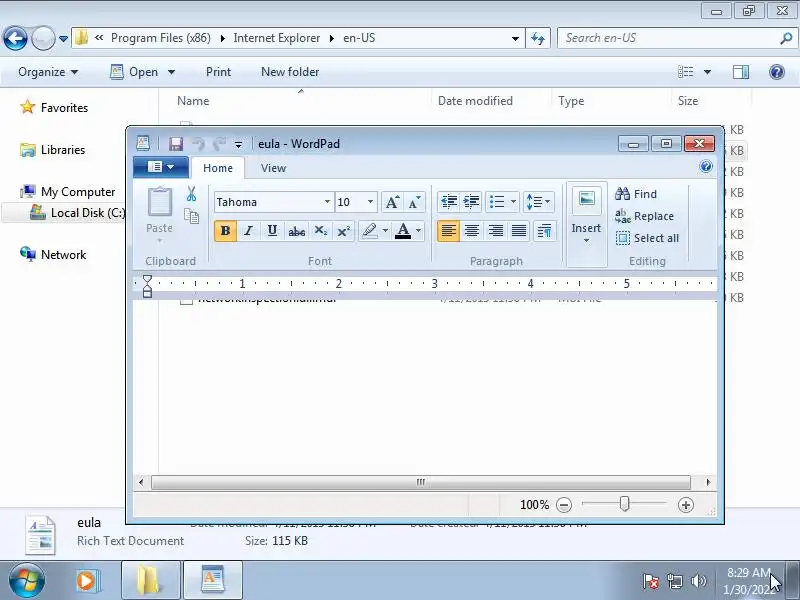Click Explorer Back navigation button

15,38
